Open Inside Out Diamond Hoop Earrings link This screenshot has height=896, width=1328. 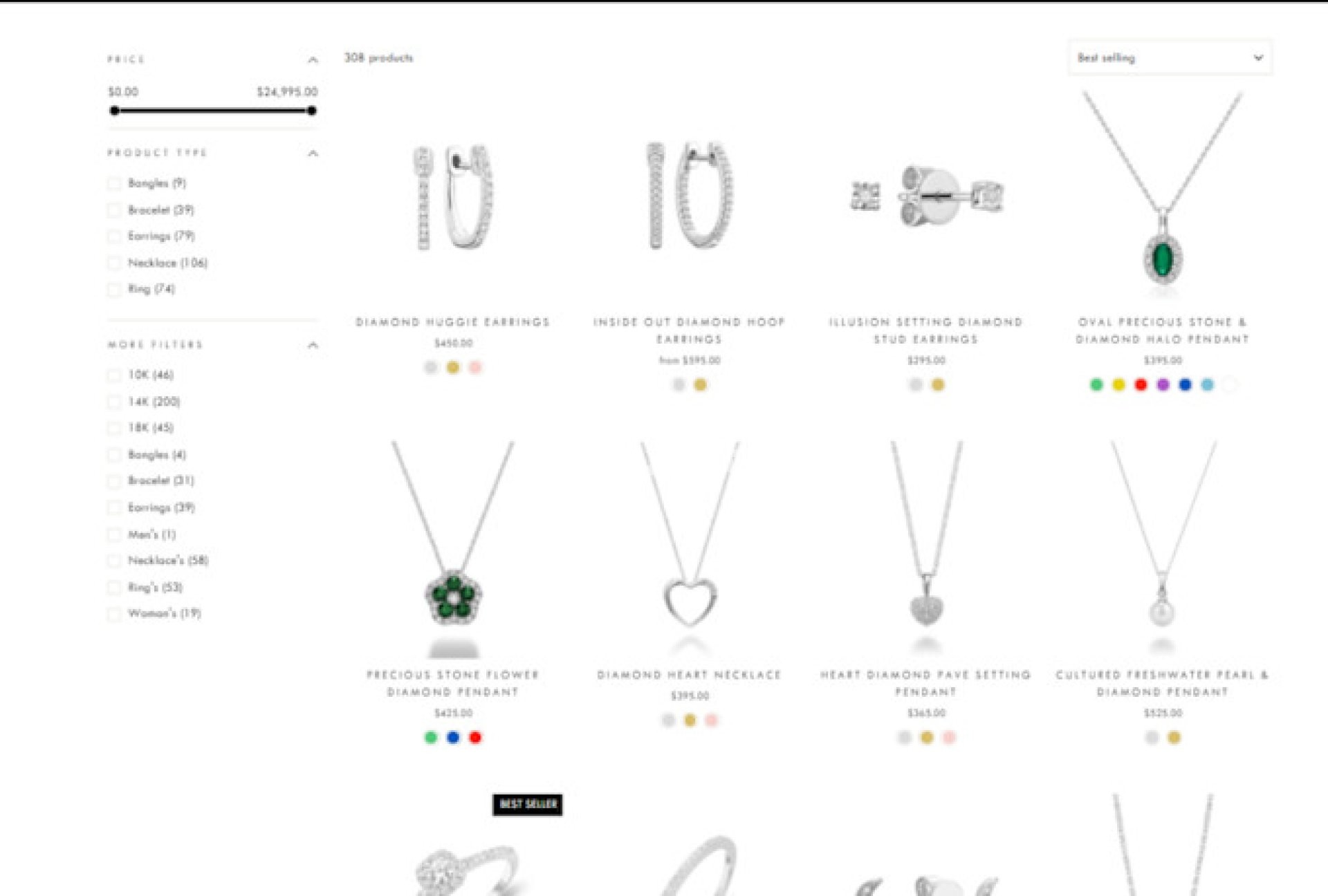coord(690,330)
